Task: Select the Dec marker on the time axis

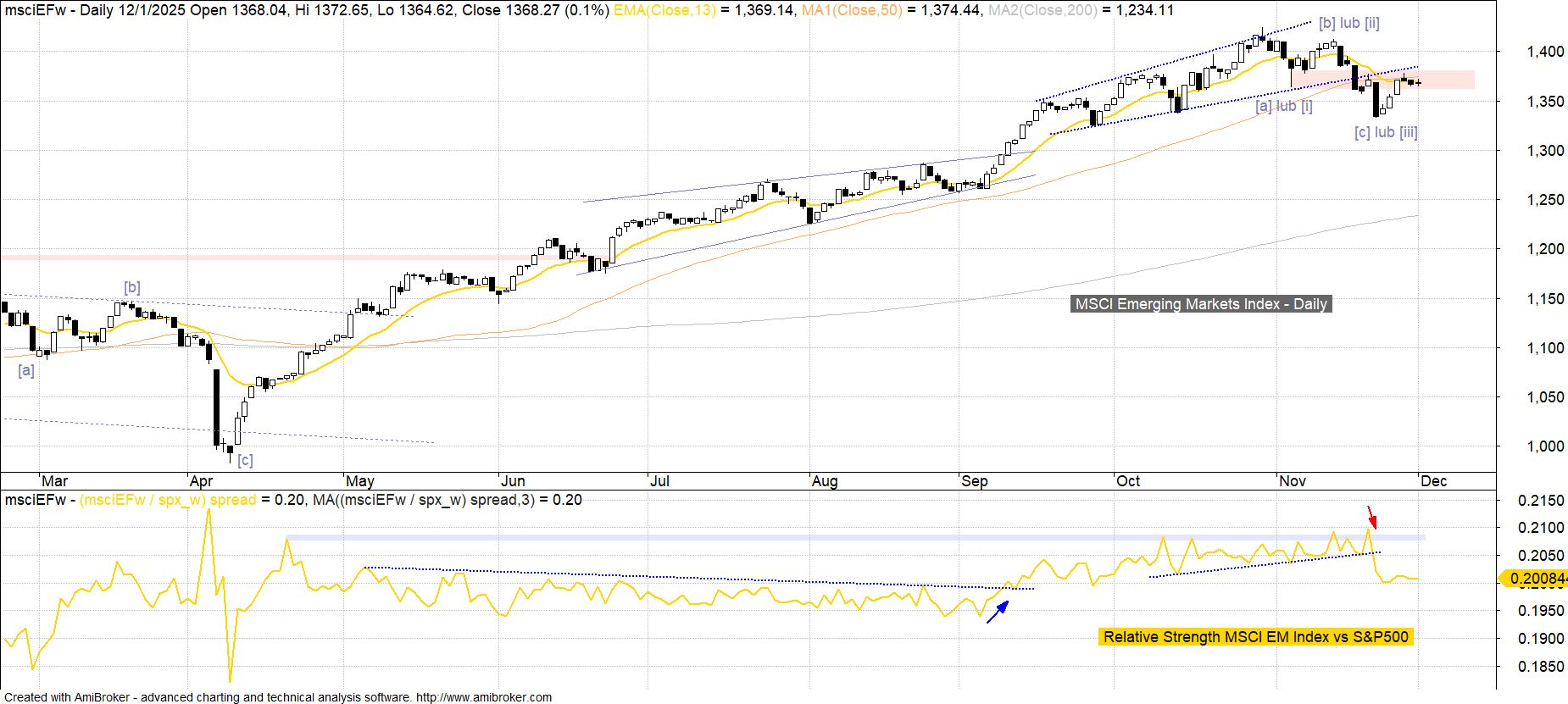Action: pyautogui.click(x=1433, y=481)
